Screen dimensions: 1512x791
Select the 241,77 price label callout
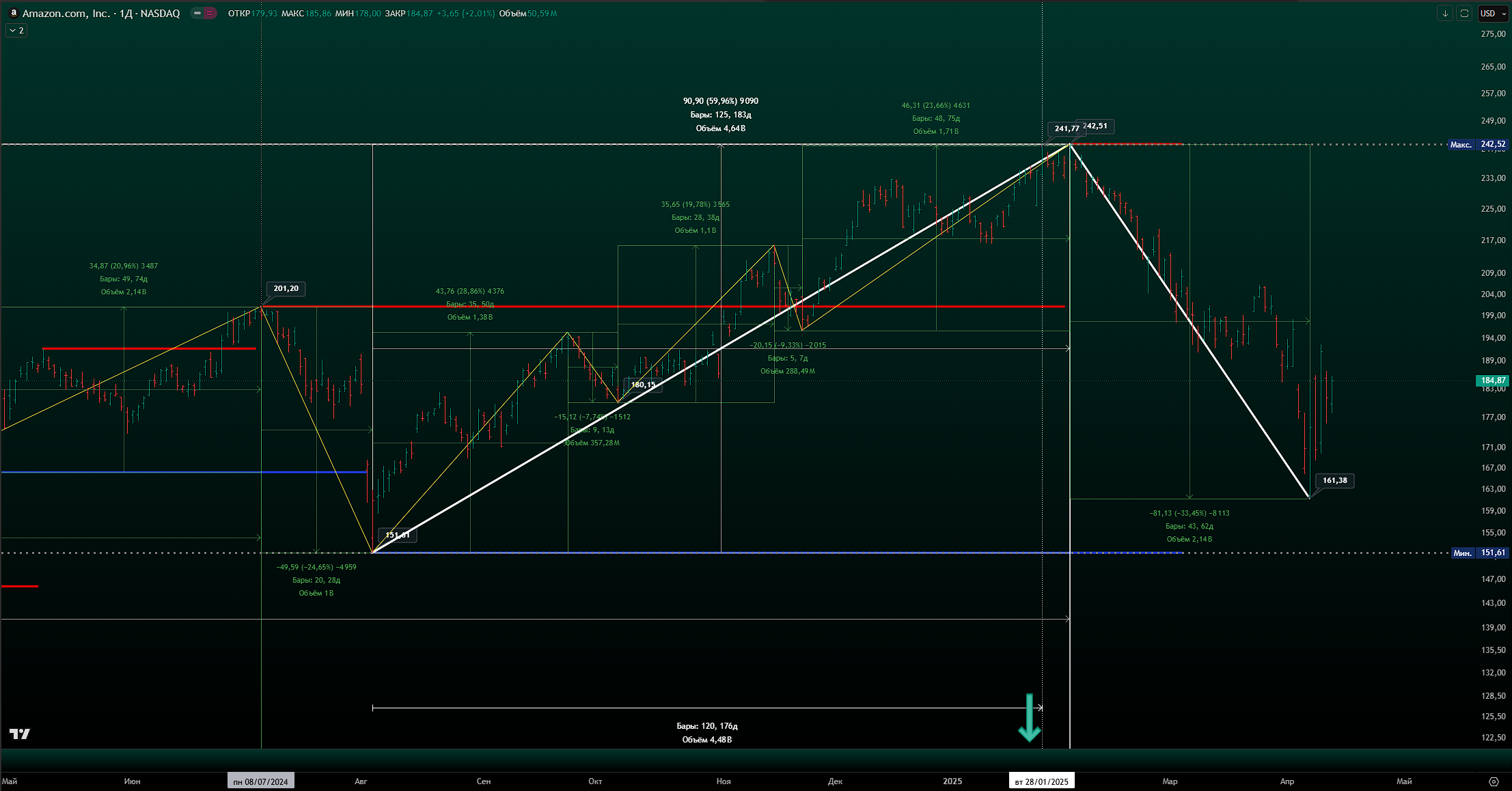[x=1067, y=128]
